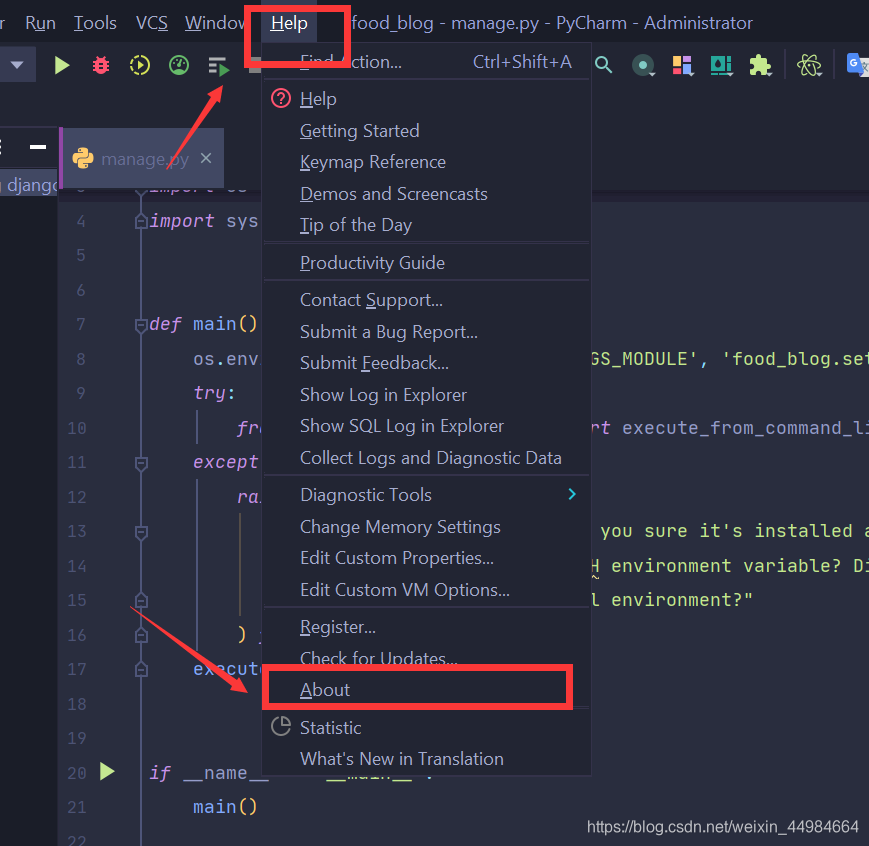This screenshot has height=846, width=869.
Task: Run main from gutter play icon on line 20
Action: pyautogui.click(x=107, y=771)
